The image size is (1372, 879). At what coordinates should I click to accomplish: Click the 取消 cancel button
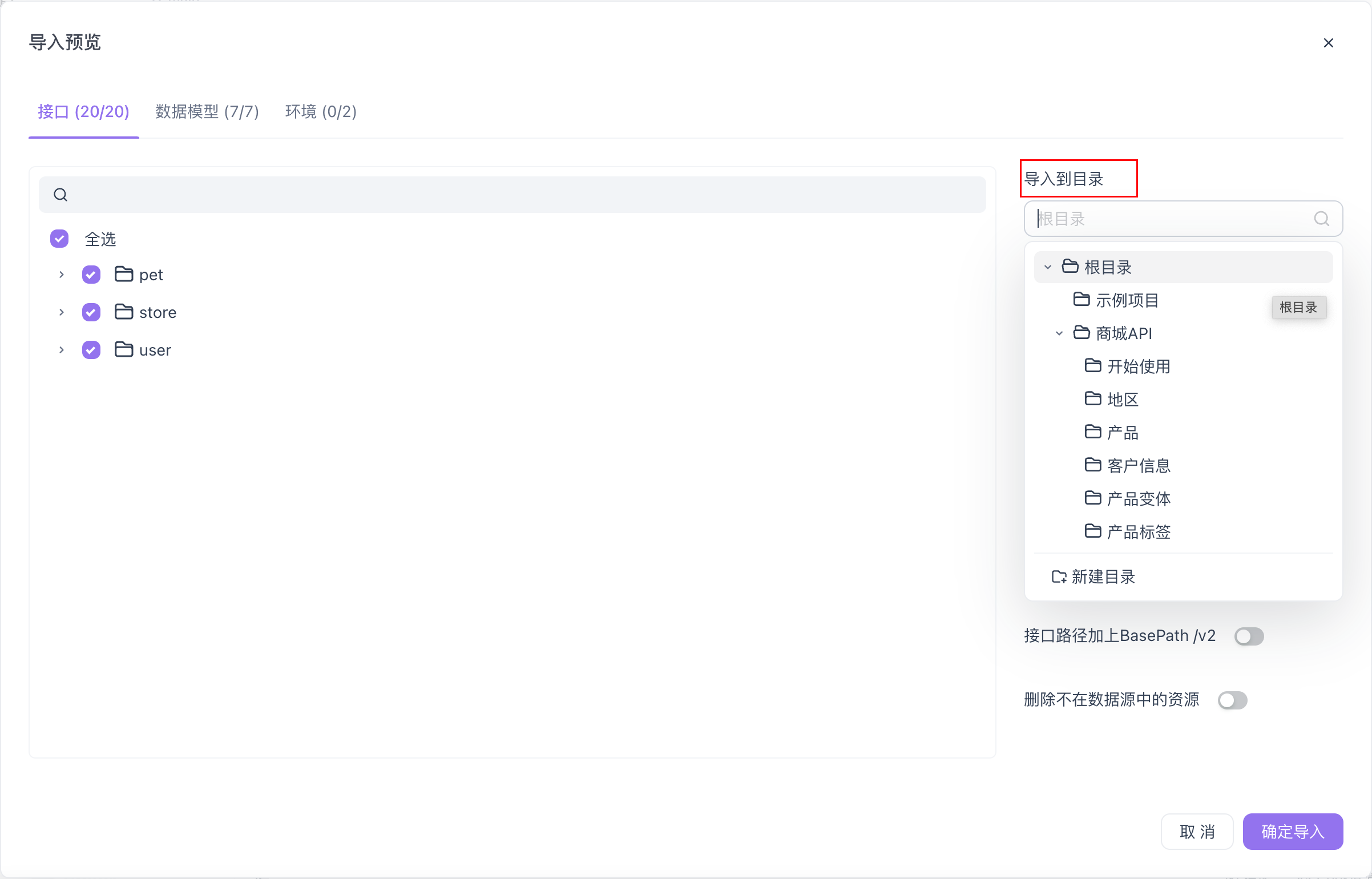click(1197, 832)
